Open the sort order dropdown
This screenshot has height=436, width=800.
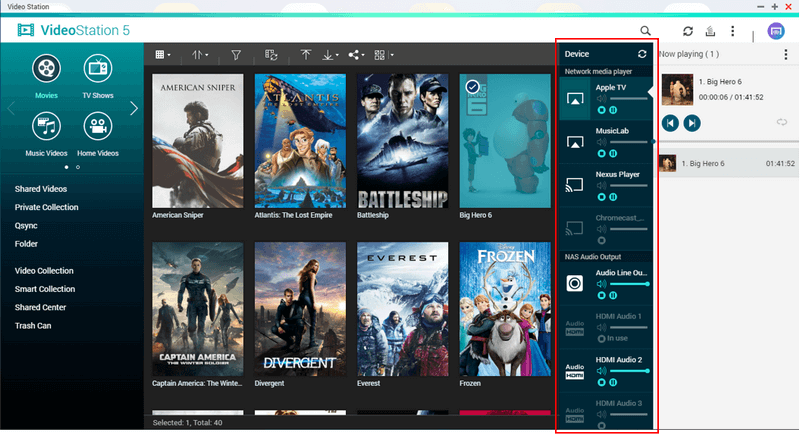[199, 55]
